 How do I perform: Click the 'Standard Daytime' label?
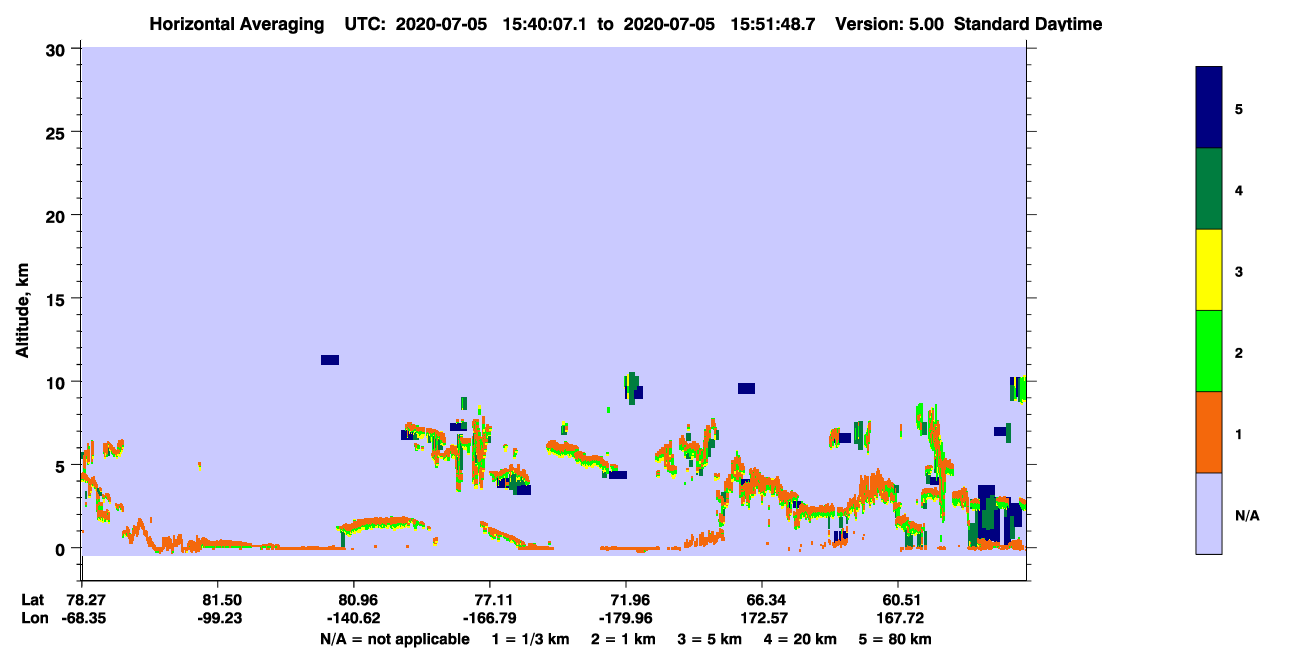point(1028,23)
